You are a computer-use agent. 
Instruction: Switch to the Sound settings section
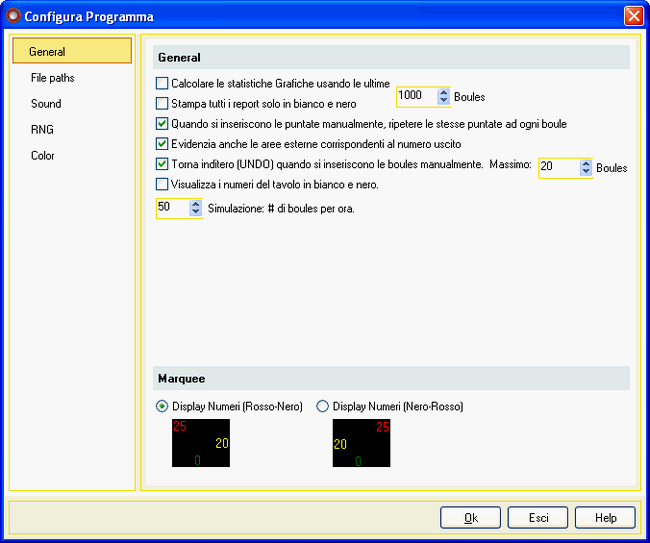click(46, 104)
